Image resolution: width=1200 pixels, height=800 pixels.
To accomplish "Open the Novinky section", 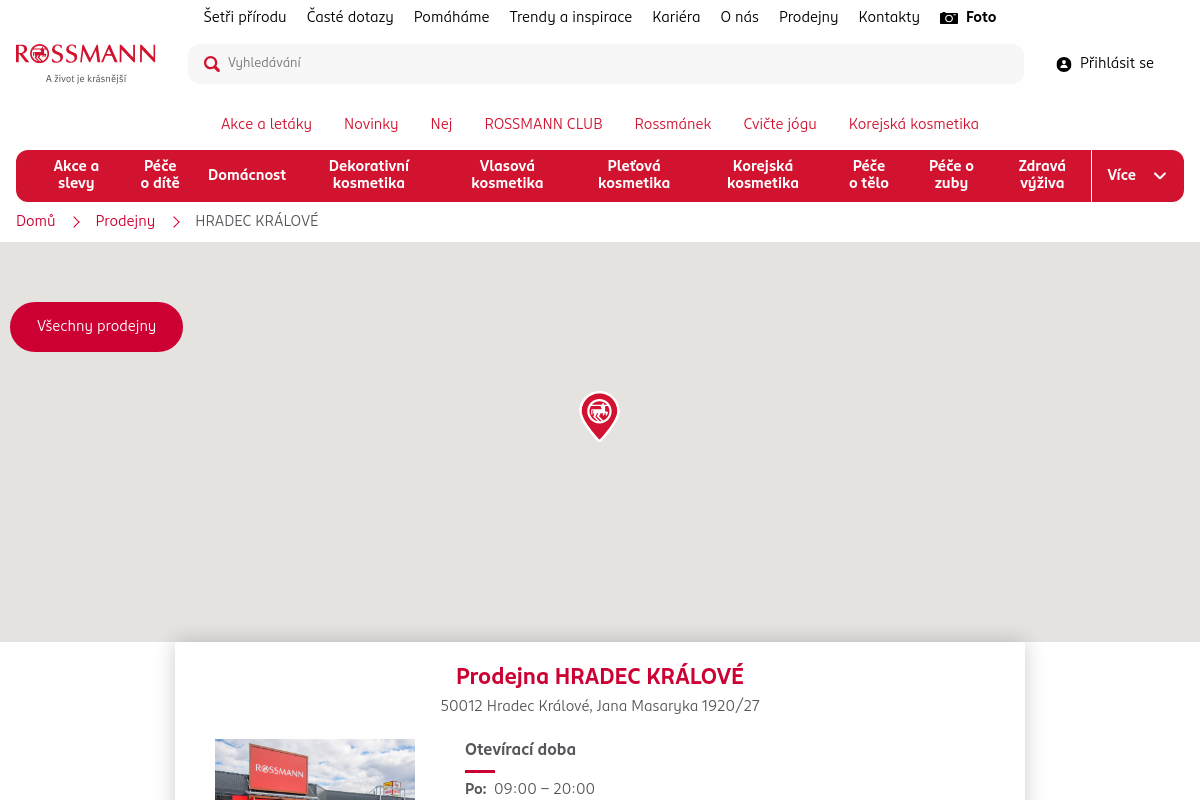I will 371,124.
